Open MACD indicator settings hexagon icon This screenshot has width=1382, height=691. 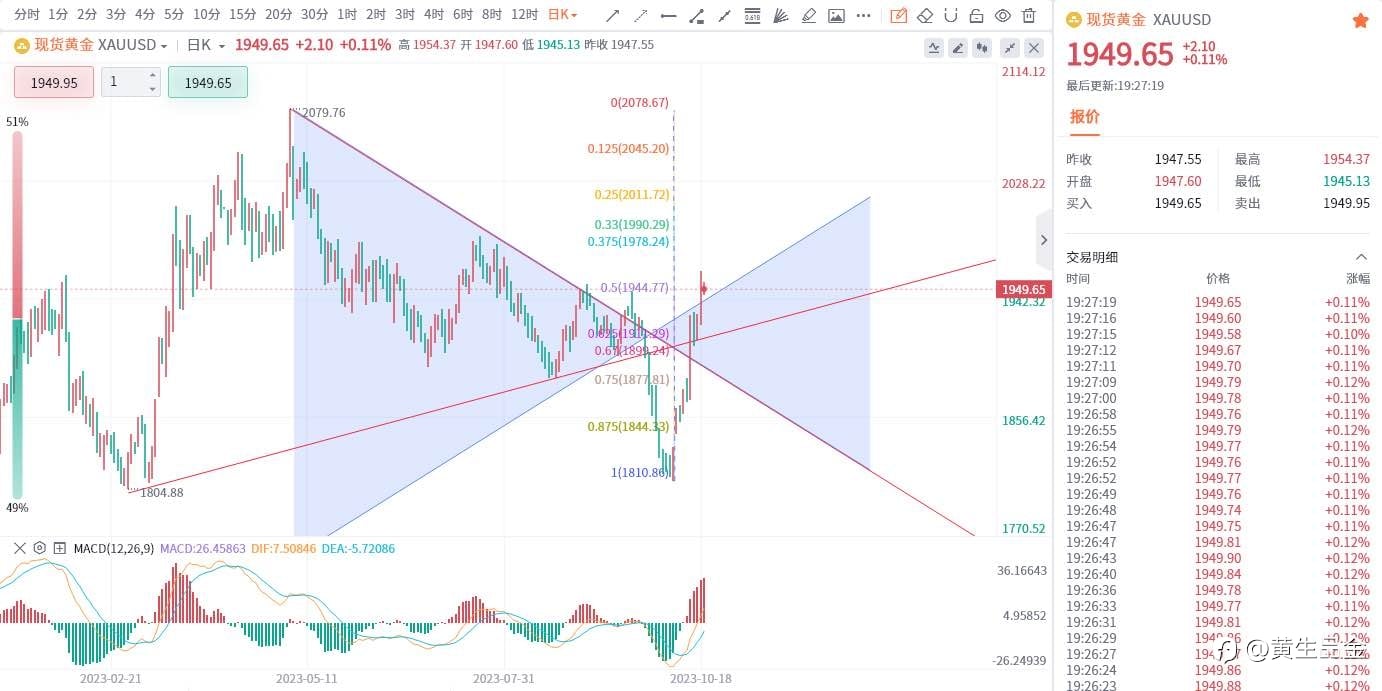[40, 548]
